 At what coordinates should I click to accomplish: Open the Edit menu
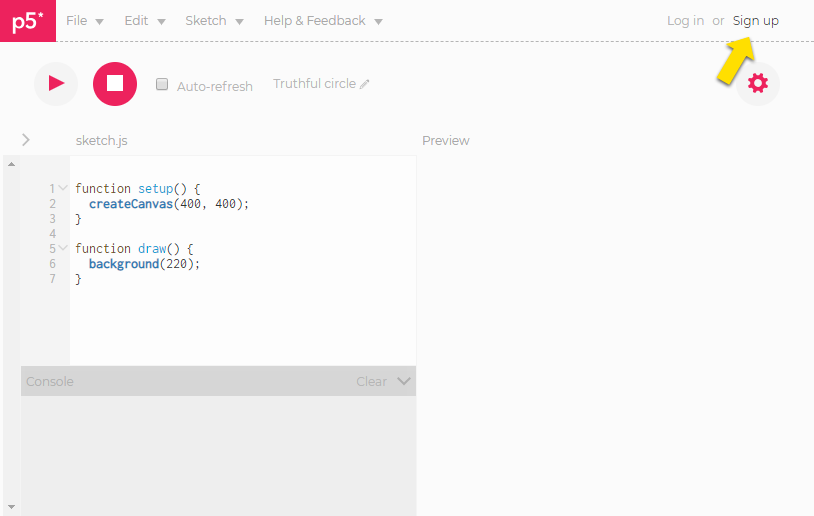tap(145, 21)
